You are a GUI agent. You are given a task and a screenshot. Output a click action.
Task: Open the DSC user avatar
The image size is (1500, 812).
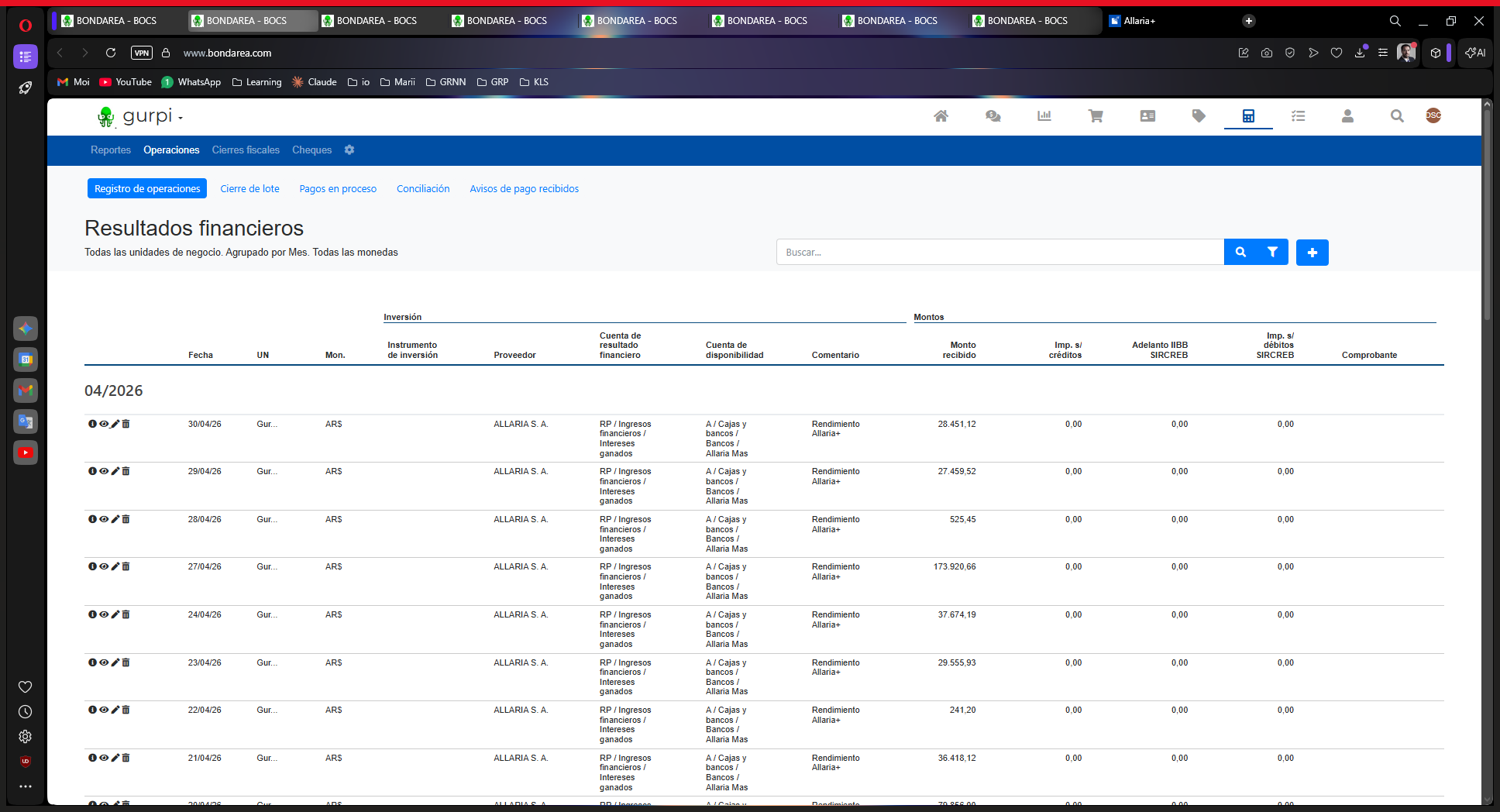[x=1433, y=115]
